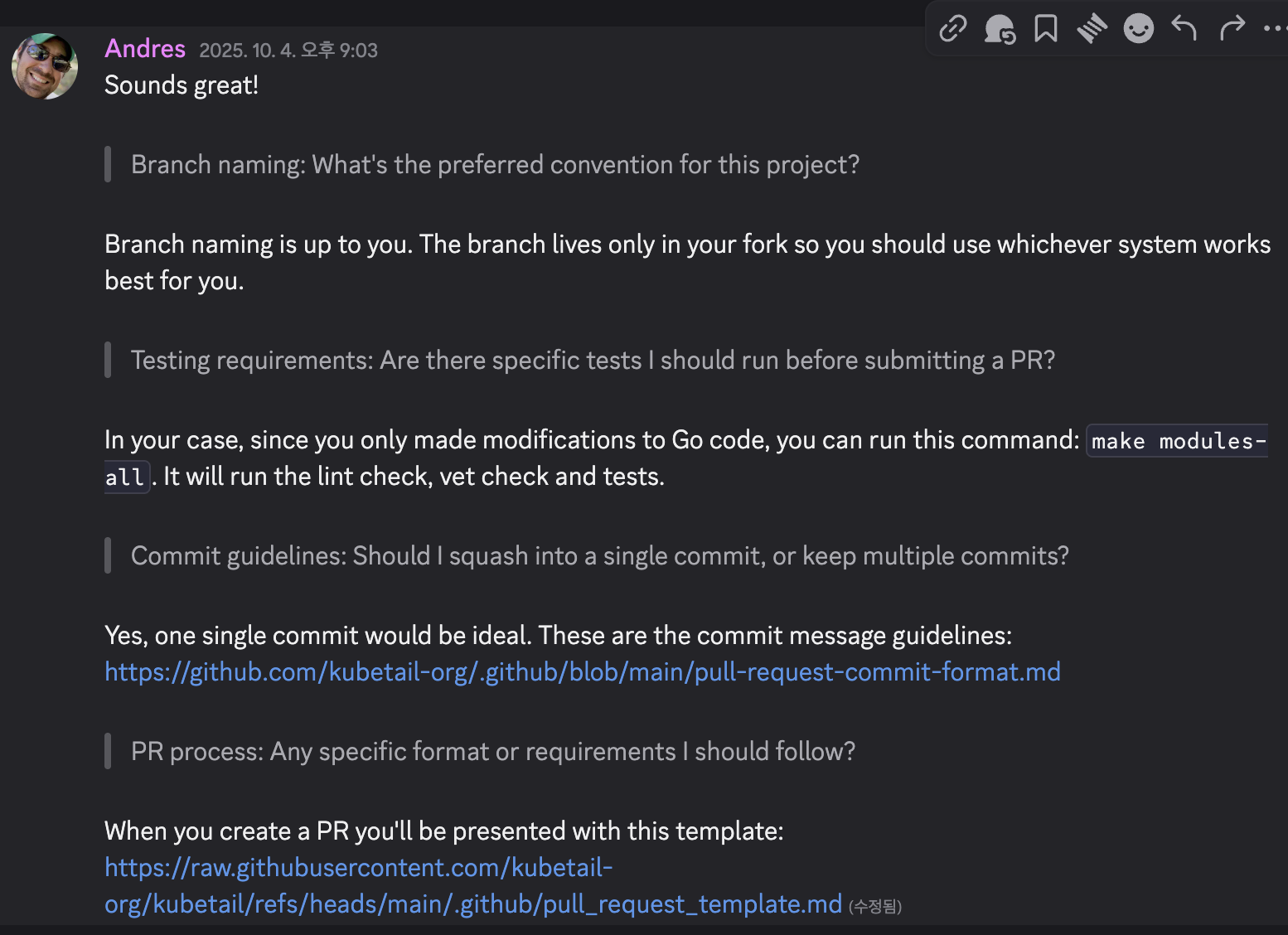Open Andres's profile picture avatar

pos(45,66)
